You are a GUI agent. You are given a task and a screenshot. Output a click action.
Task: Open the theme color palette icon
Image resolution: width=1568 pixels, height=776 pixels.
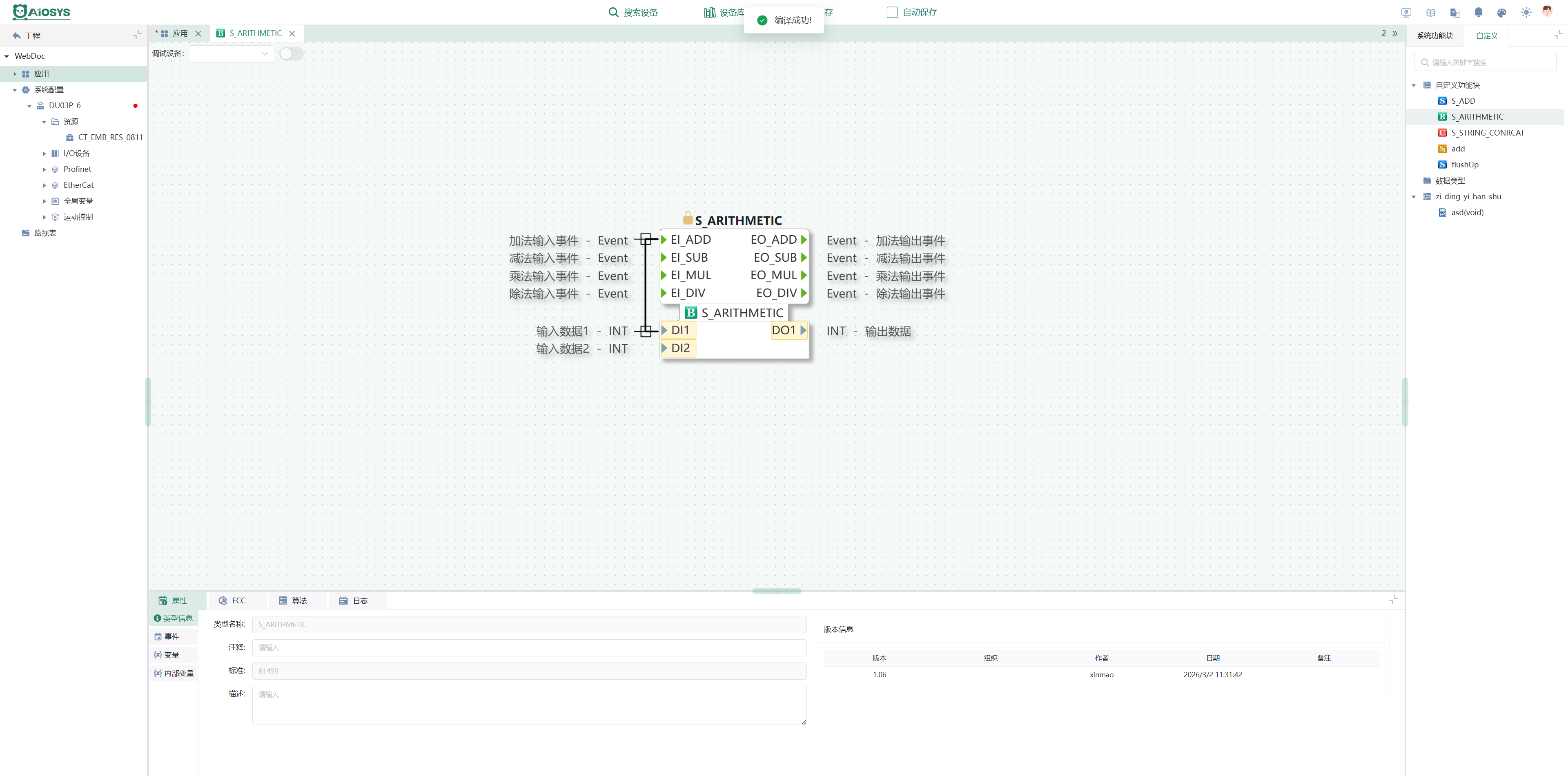click(1502, 13)
